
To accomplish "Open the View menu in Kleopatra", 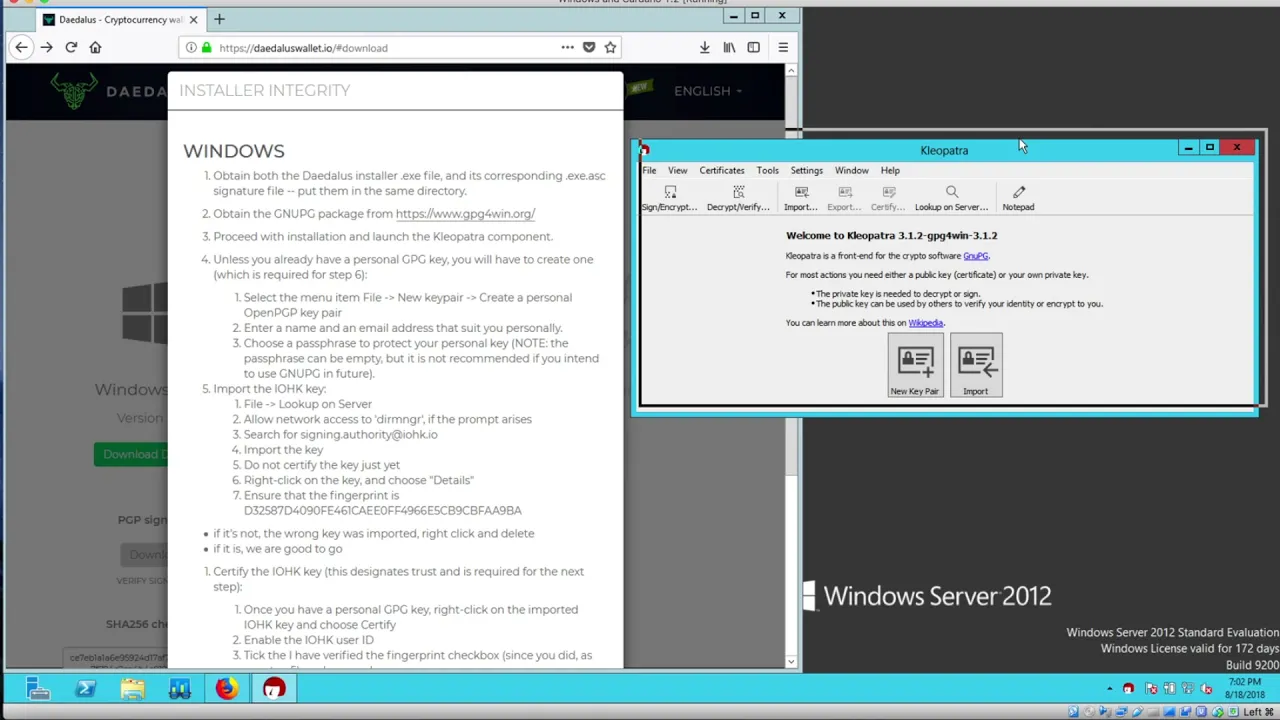I will click(677, 170).
